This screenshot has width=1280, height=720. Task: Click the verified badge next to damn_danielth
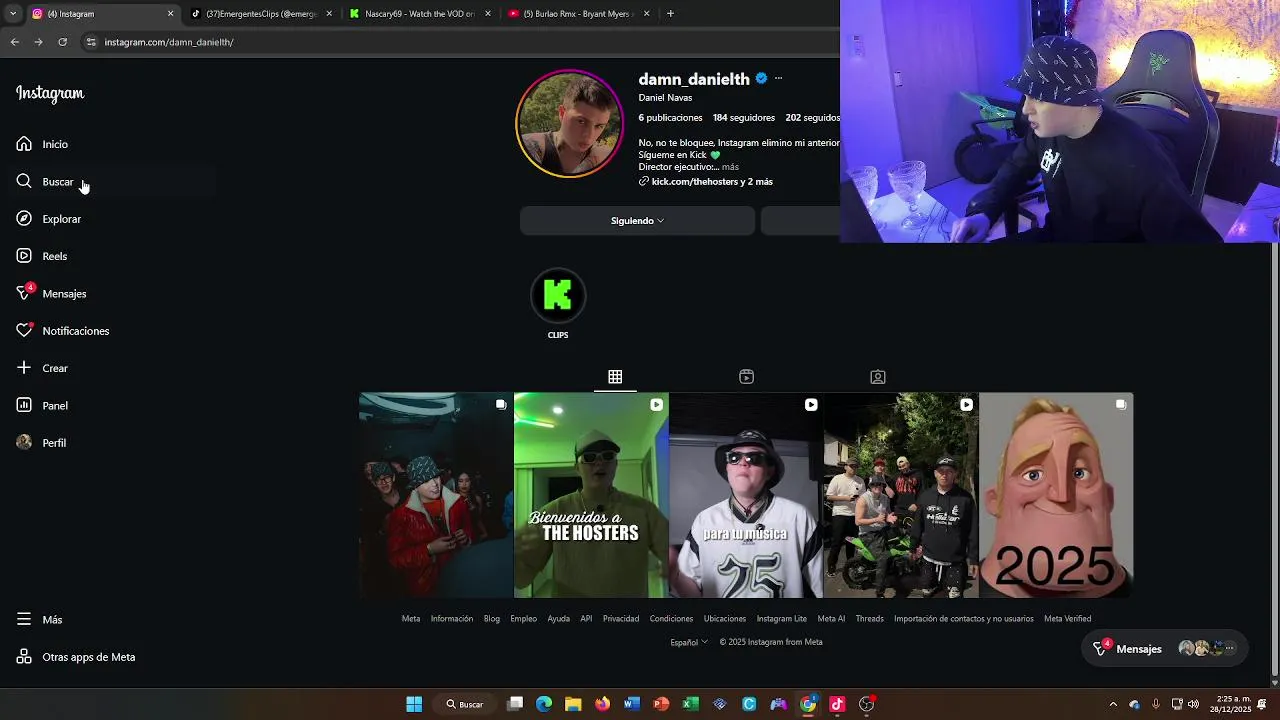(x=761, y=78)
